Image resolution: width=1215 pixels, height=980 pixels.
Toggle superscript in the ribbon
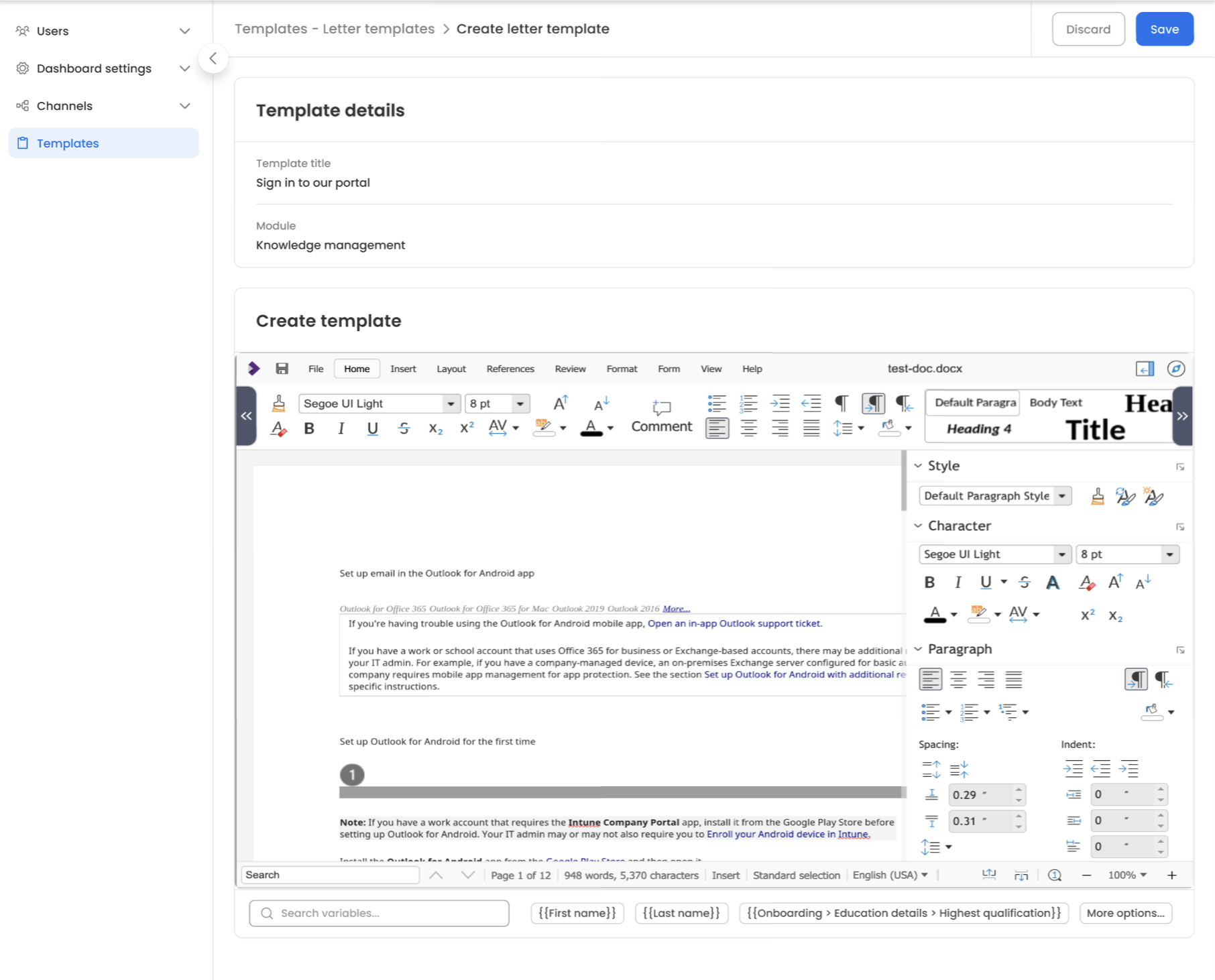pos(467,428)
